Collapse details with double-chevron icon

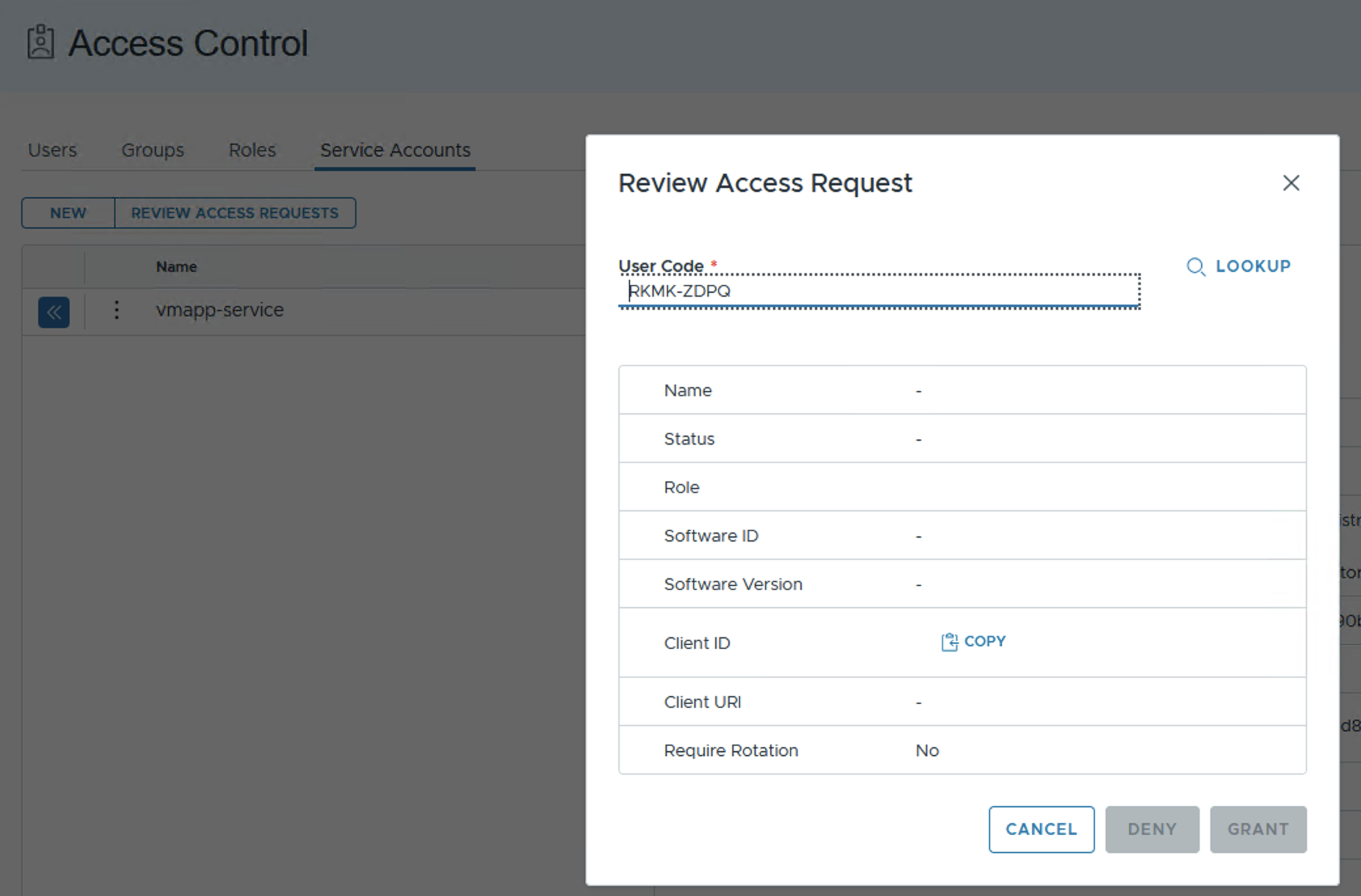[x=54, y=312]
